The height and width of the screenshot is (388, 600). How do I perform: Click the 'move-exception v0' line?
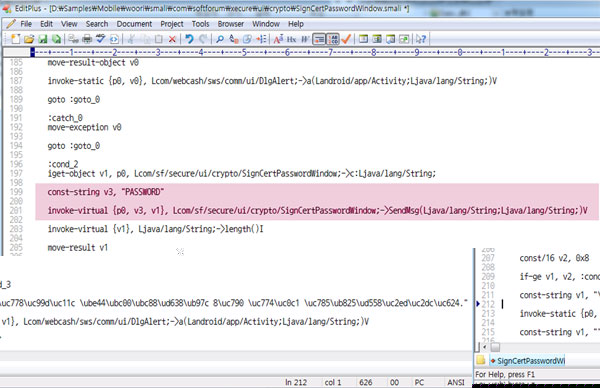(x=84, y=127)
